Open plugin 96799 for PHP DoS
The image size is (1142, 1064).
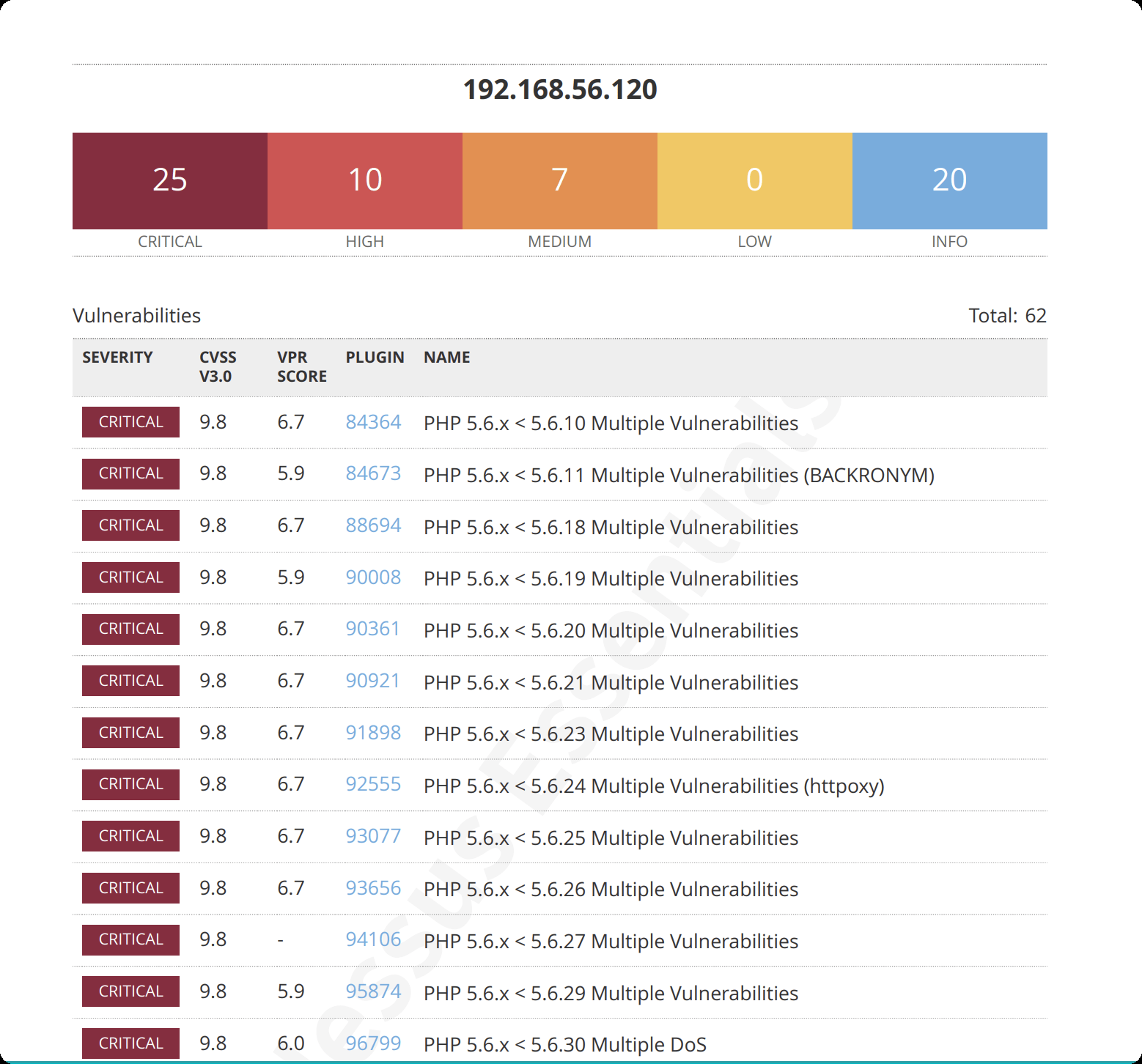click(x=373, y=1043)
